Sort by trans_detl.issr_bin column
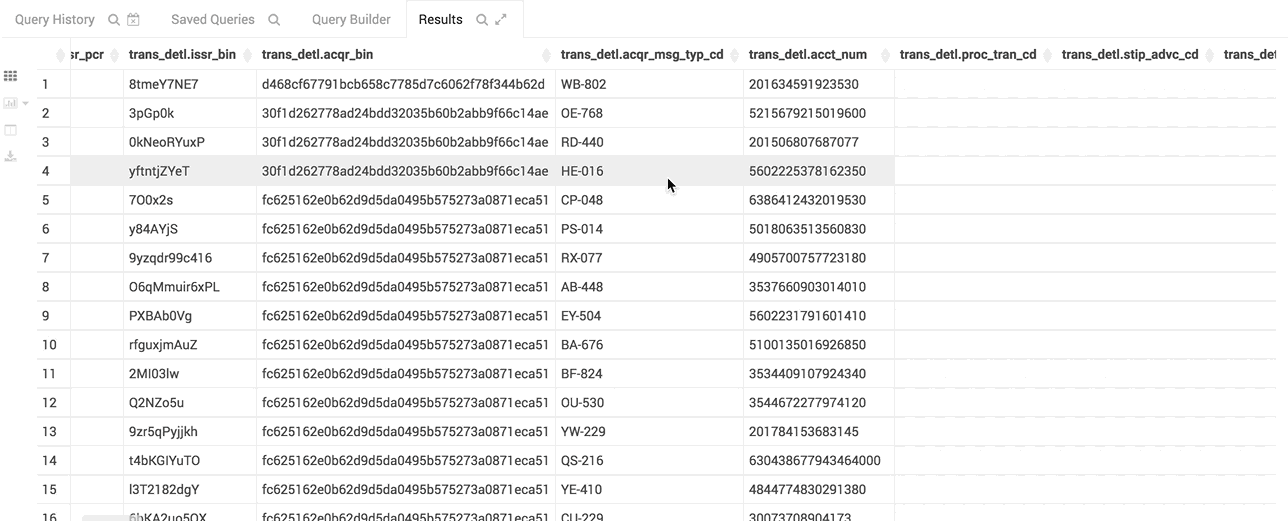Viewport: 1288px width, 521px height. point(182,55)
